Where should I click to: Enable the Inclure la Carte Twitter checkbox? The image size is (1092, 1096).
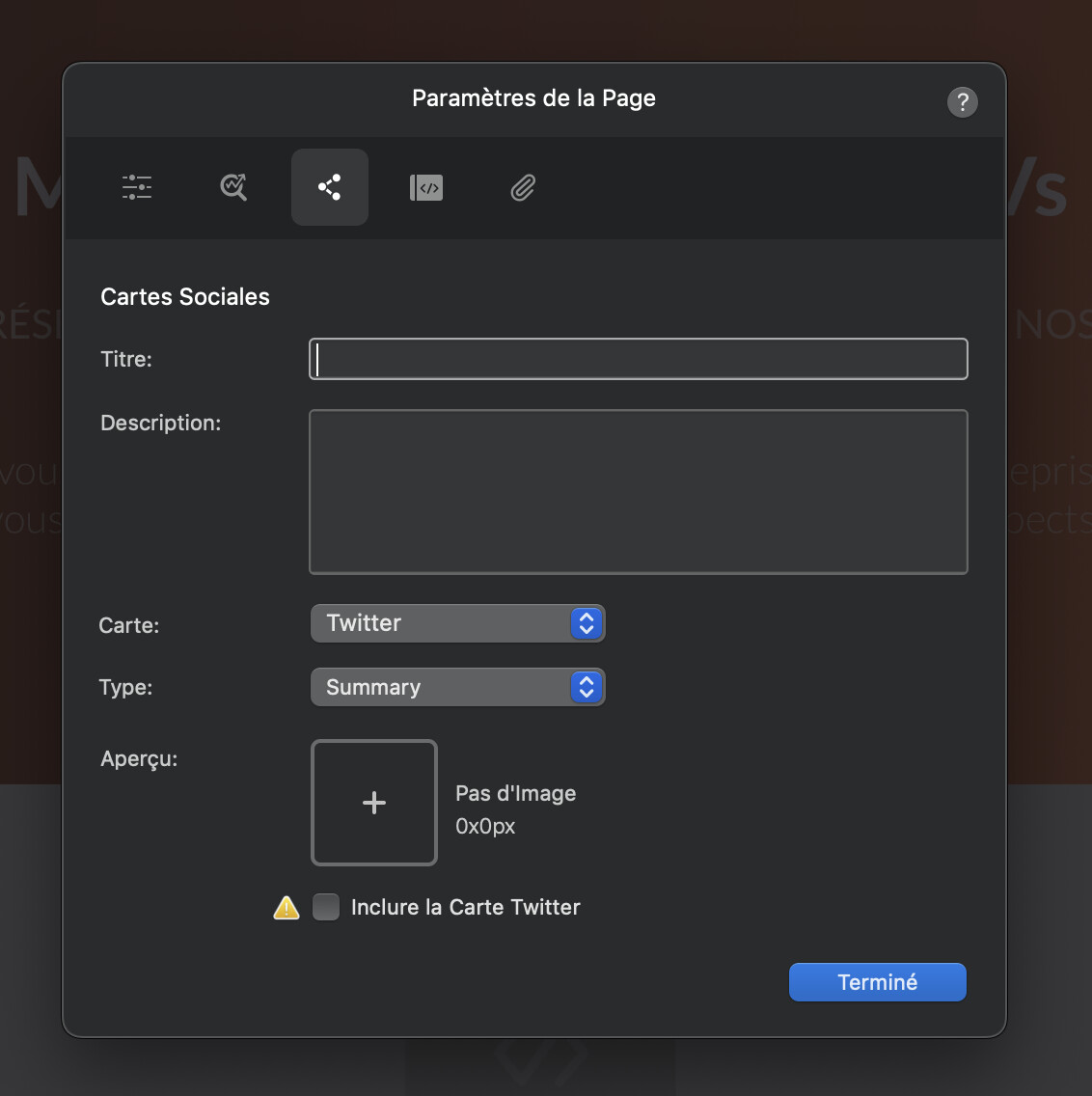tap(326, 907)
